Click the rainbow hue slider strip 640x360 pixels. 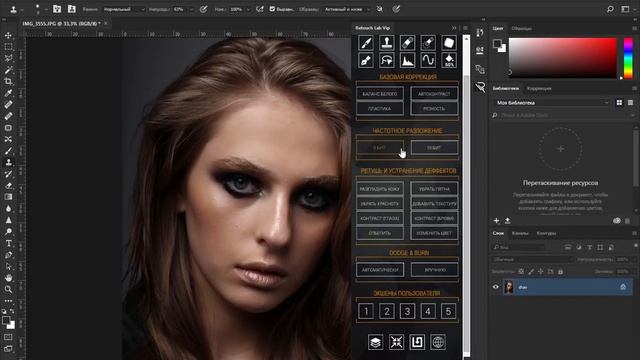point(628,58)
